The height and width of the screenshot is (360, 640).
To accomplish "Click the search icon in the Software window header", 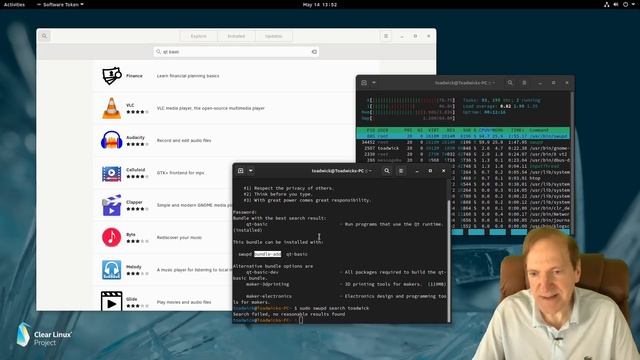I will [44, 36].
